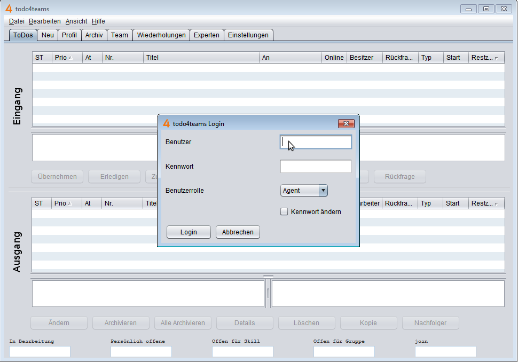Click the Benutzer input field
The image size is (518, 362).
click(316, 142)
